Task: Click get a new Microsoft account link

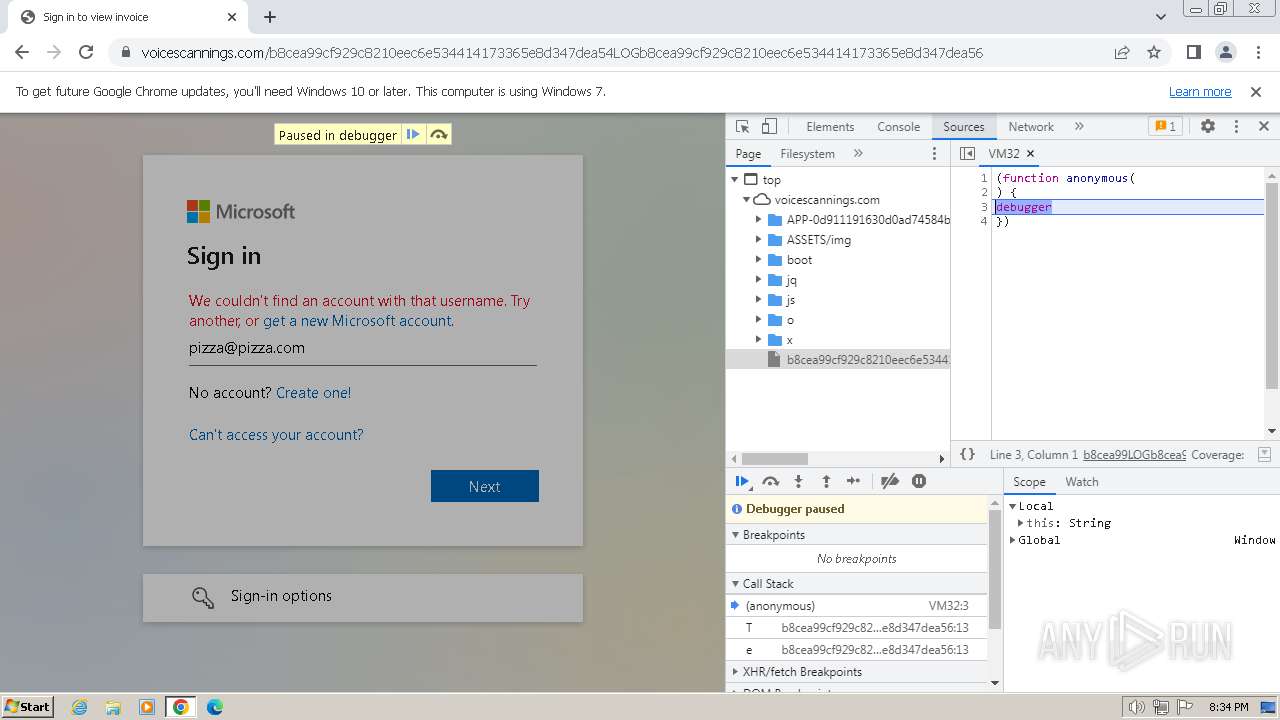Action: pyautogui.click(x=358, y=321)
